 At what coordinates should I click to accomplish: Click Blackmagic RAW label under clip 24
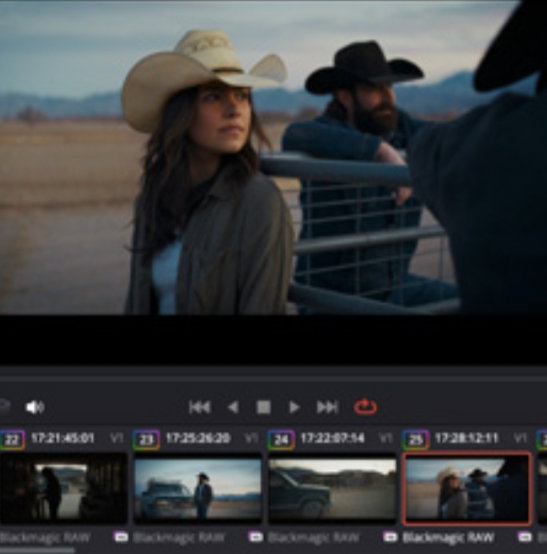point(314,538)
